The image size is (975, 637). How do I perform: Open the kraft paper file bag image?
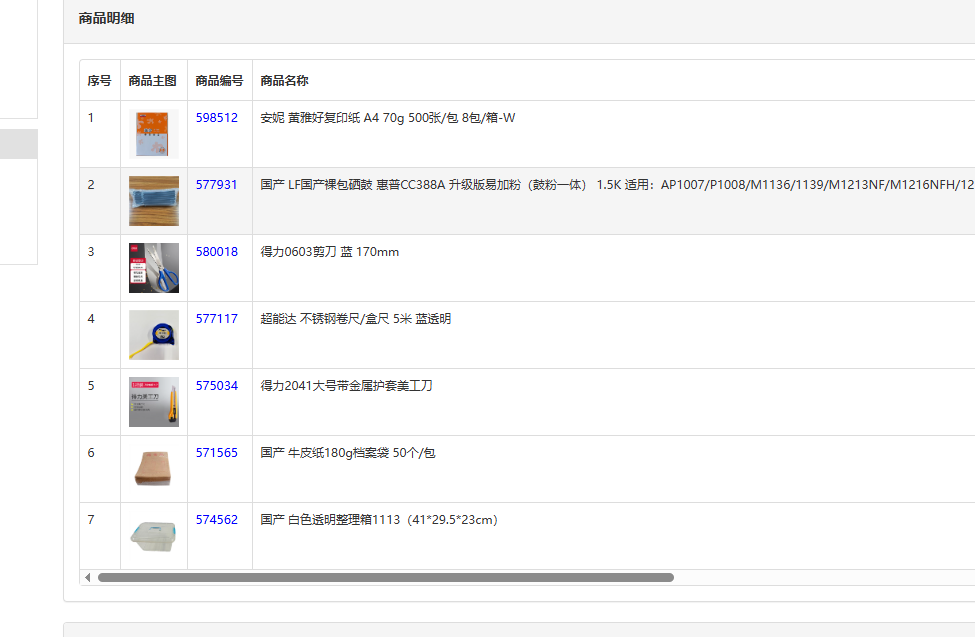153,469
